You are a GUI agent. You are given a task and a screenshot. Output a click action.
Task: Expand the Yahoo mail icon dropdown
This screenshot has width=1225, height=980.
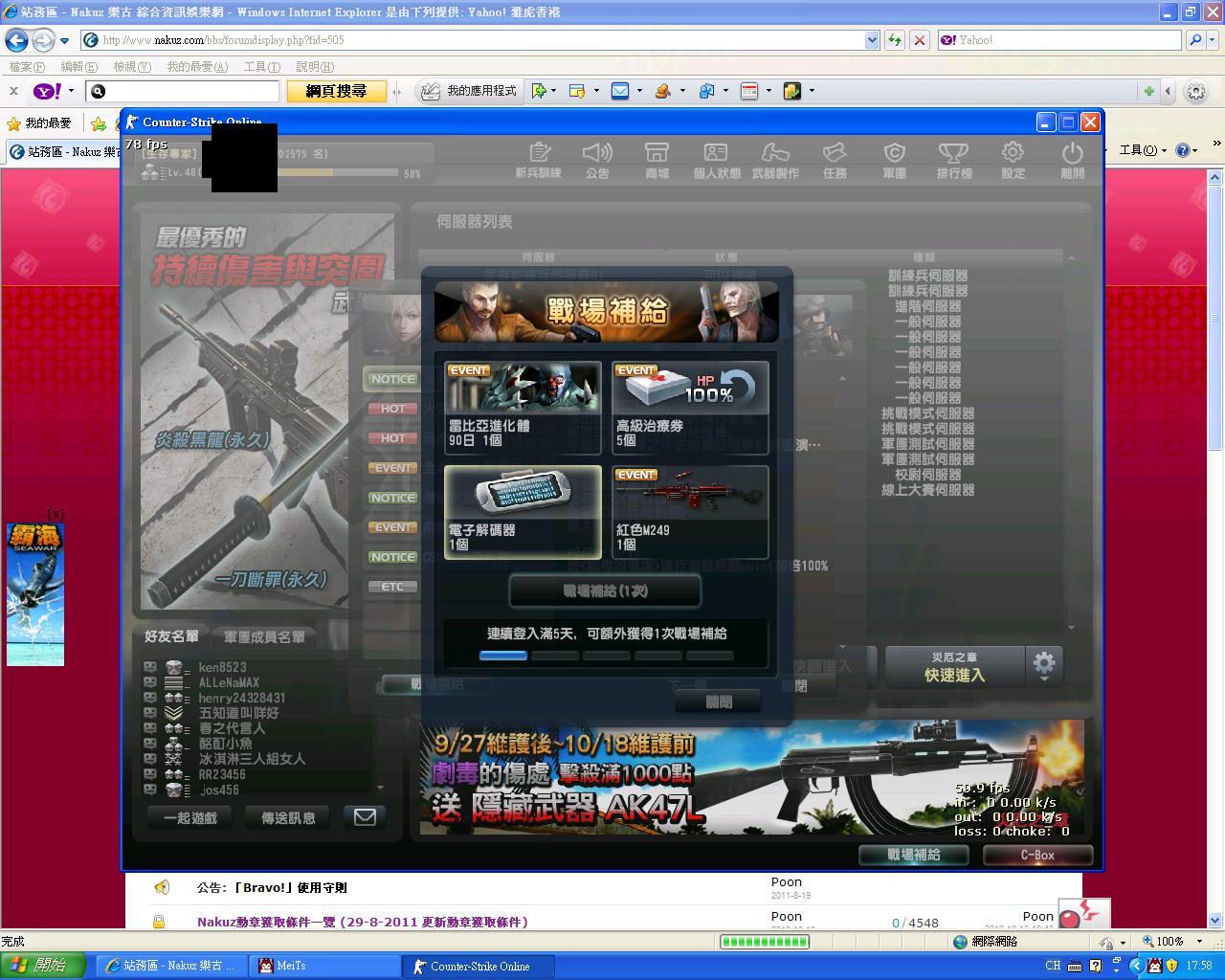click(638, 91)
